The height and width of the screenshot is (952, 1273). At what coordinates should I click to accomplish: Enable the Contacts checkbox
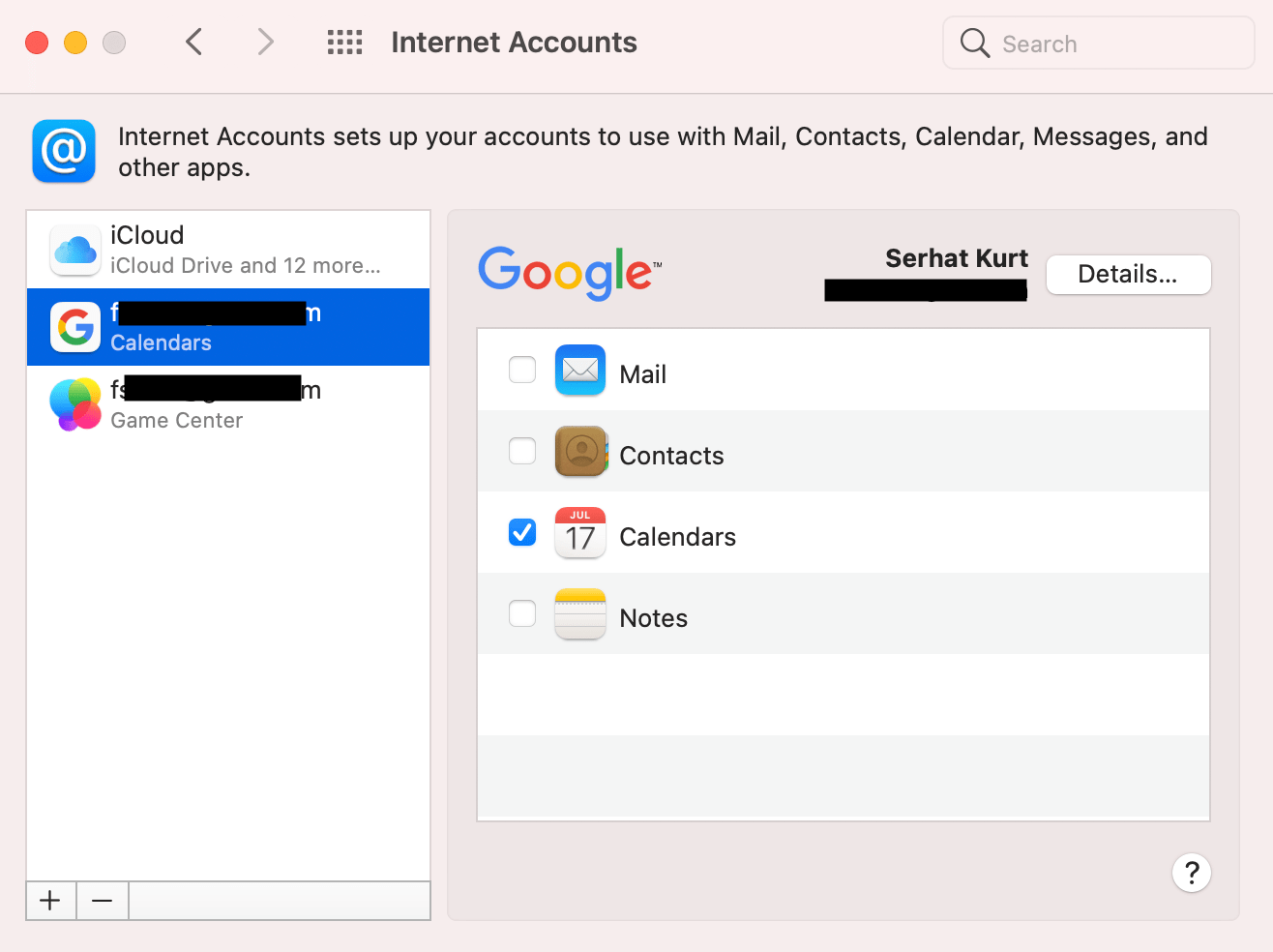coord(522,451)
